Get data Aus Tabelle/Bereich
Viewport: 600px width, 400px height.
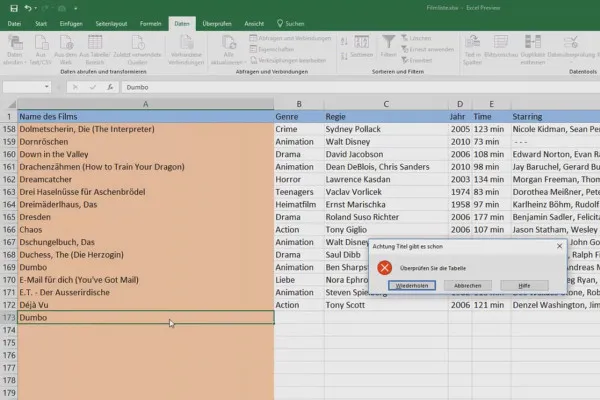[95, 50]
